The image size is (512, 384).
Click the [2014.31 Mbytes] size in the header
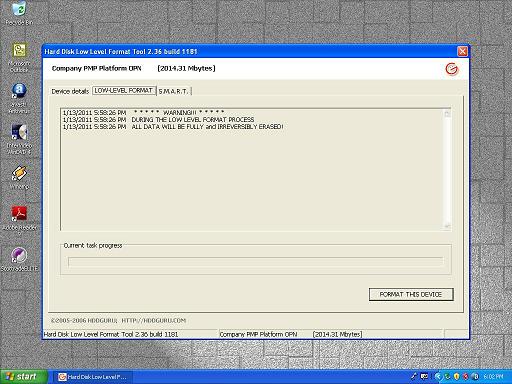[186, 68]
